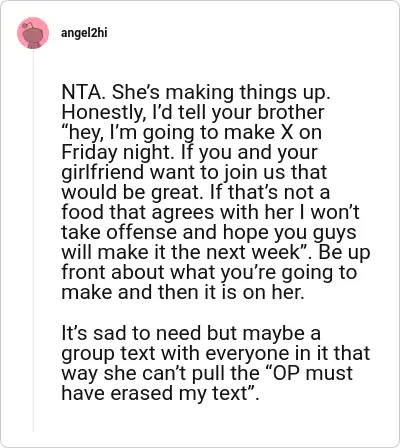Screen dimensions: 400x448
Task: Click the text "will make it the next week"
Action: pyautogui.click(x=181, y=252)
